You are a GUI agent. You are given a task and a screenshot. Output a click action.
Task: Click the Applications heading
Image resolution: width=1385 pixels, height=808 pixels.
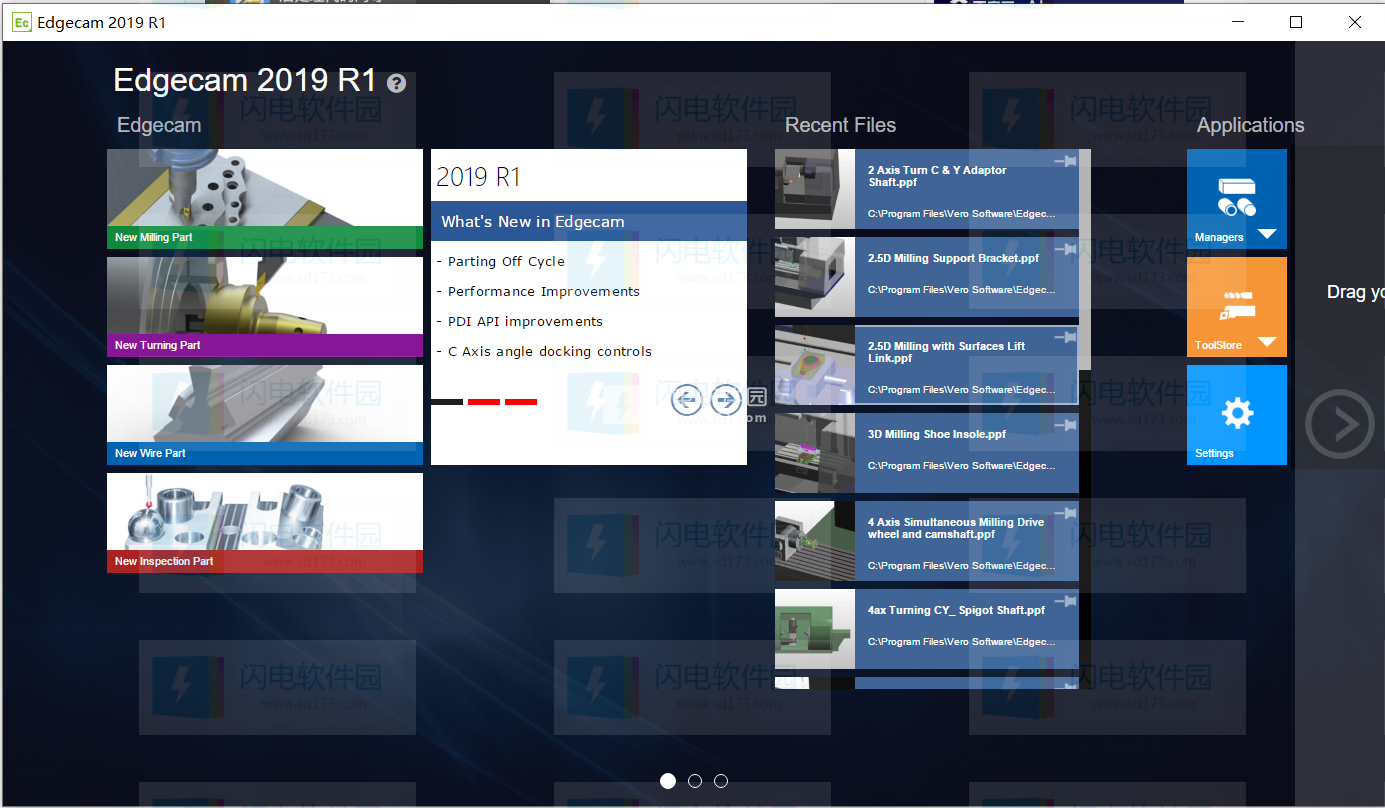(1250, 125)
